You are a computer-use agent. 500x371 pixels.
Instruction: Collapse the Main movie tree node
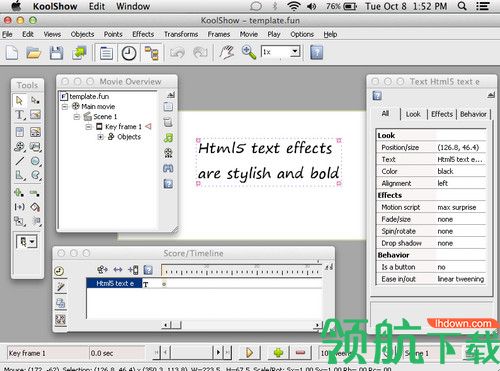point(65,107)
